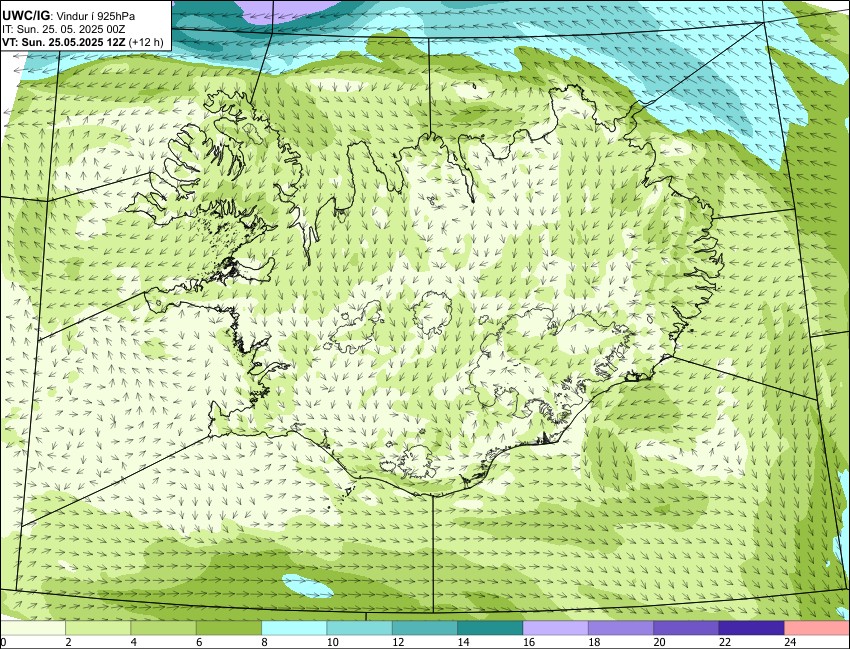Click the 8–10 pale cyan legend swatch

point(294,628)
